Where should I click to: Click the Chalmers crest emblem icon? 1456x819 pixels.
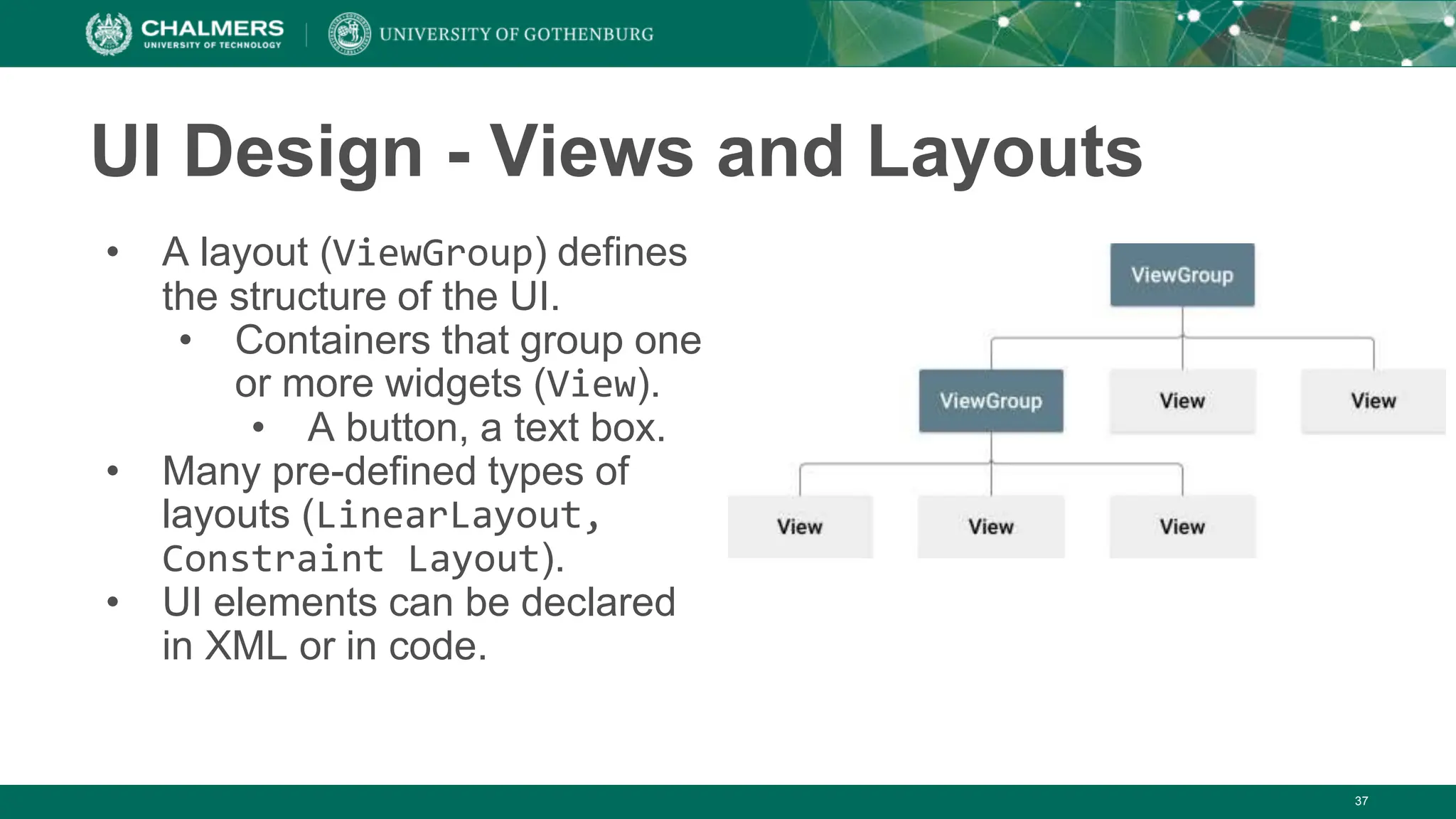(109, 33)
